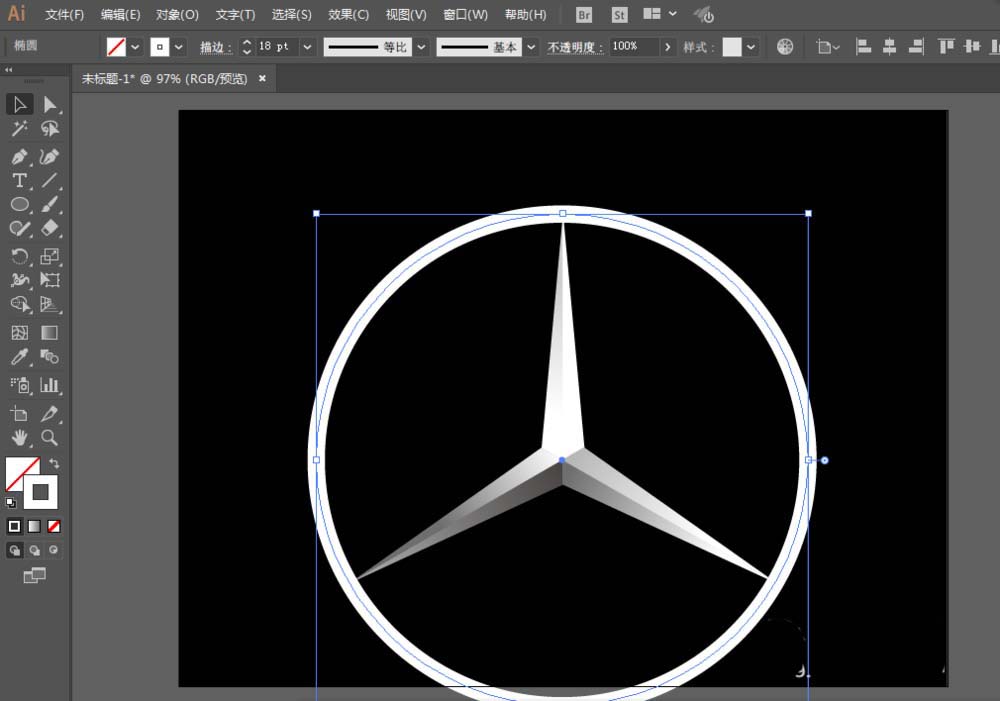Image resolution: width=1000 pixels, height=701 pixels.
Task: Open the 窗口(W) menu
Action: click(465, 15)
